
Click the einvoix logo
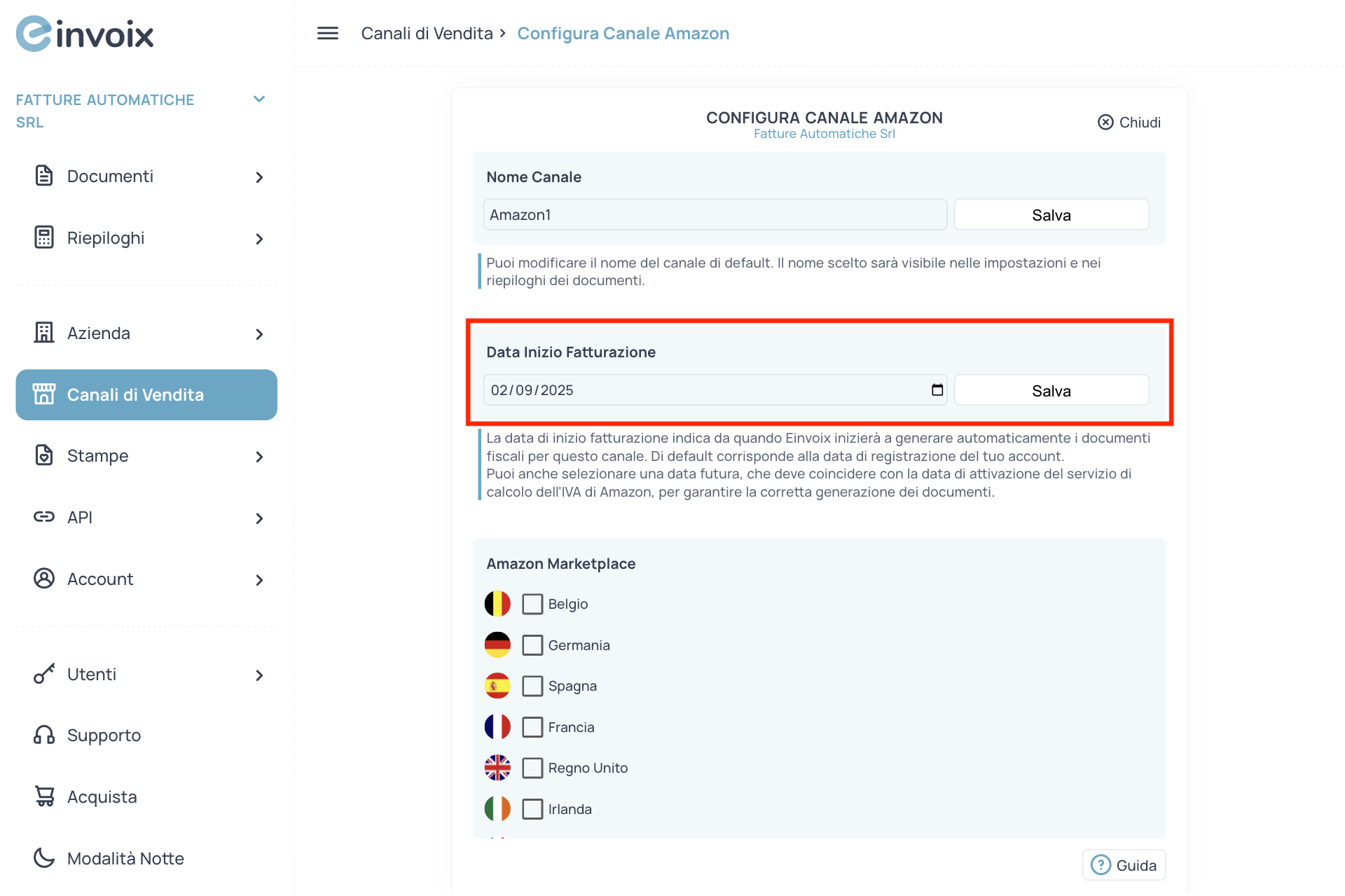pos(84,33)
